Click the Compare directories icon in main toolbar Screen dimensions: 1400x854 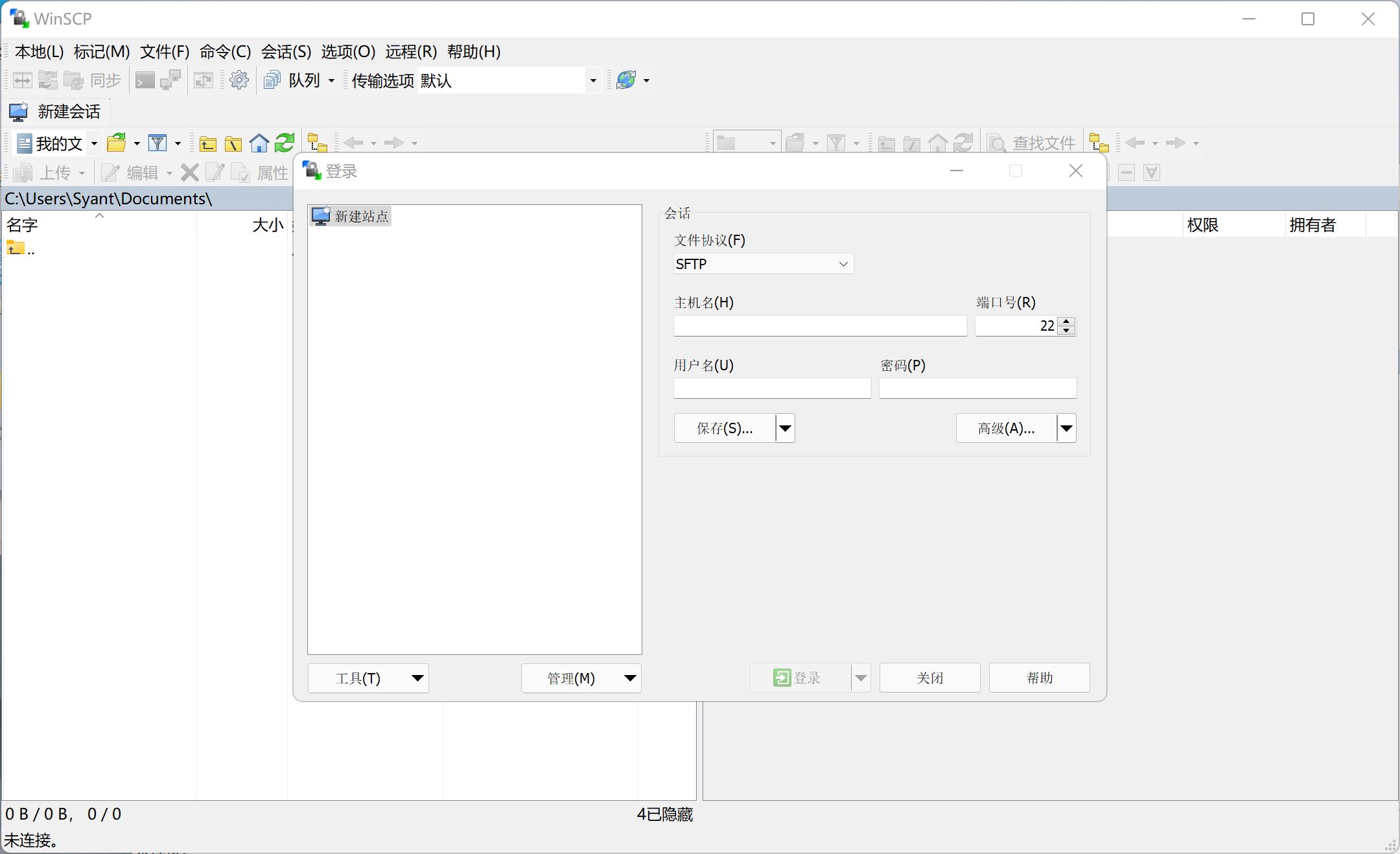pyautogui.click(x=23, y=80)
